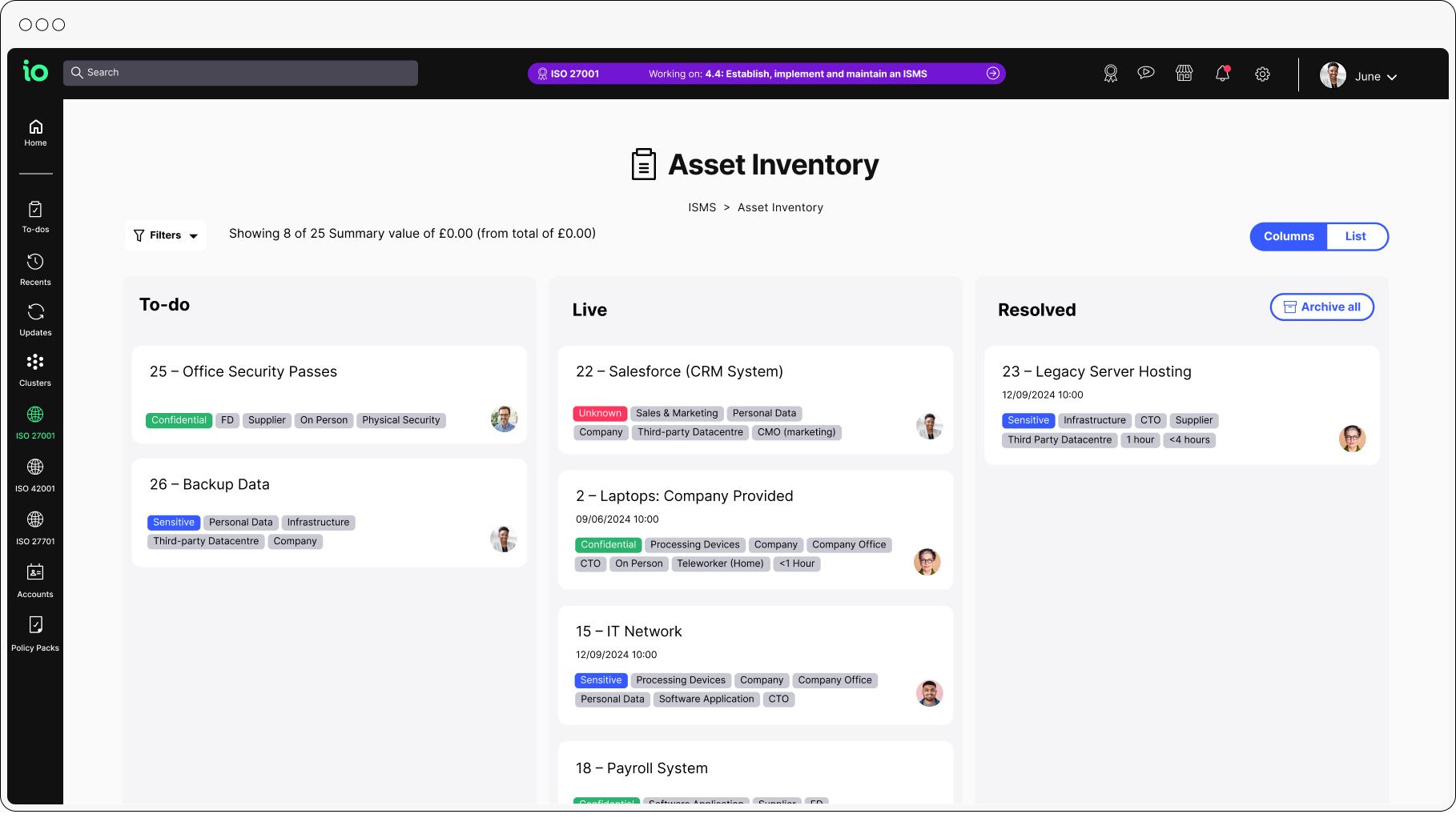Screen dimensions: 1456x818
Task: Click the Archive all button
Action: (1321, 307)
